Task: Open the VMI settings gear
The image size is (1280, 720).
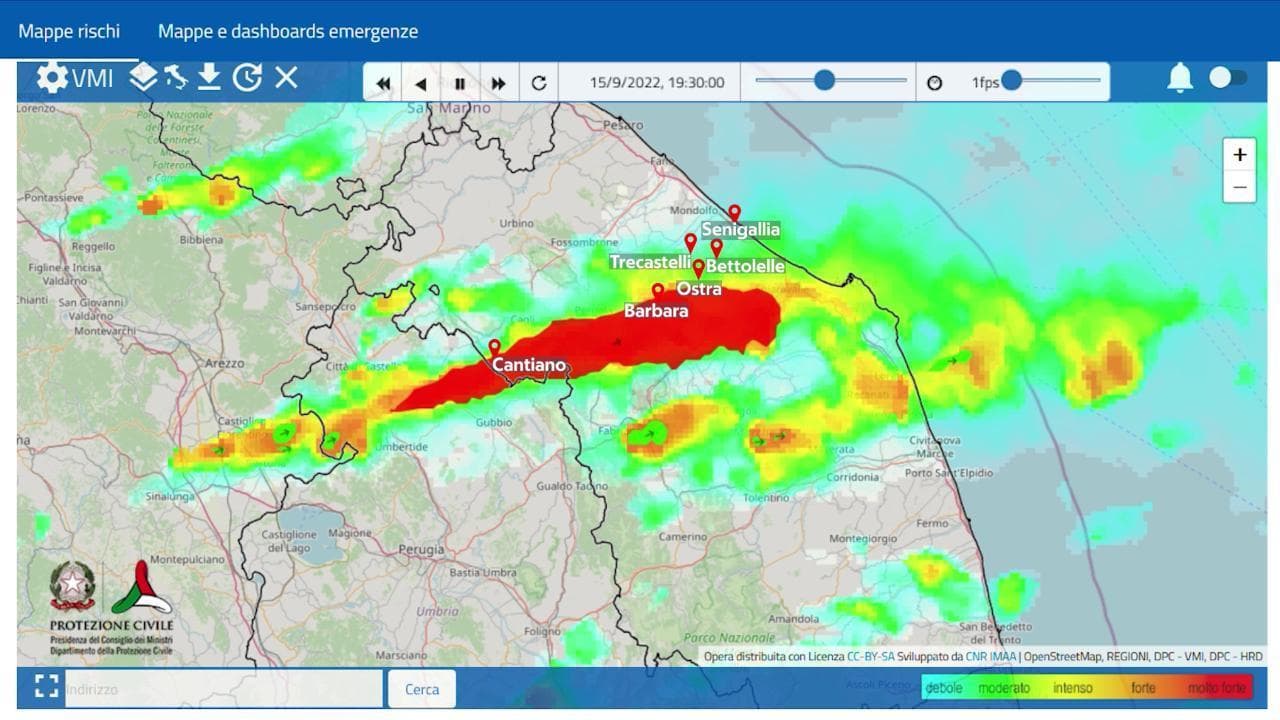Action: click(x=52, y=77)
